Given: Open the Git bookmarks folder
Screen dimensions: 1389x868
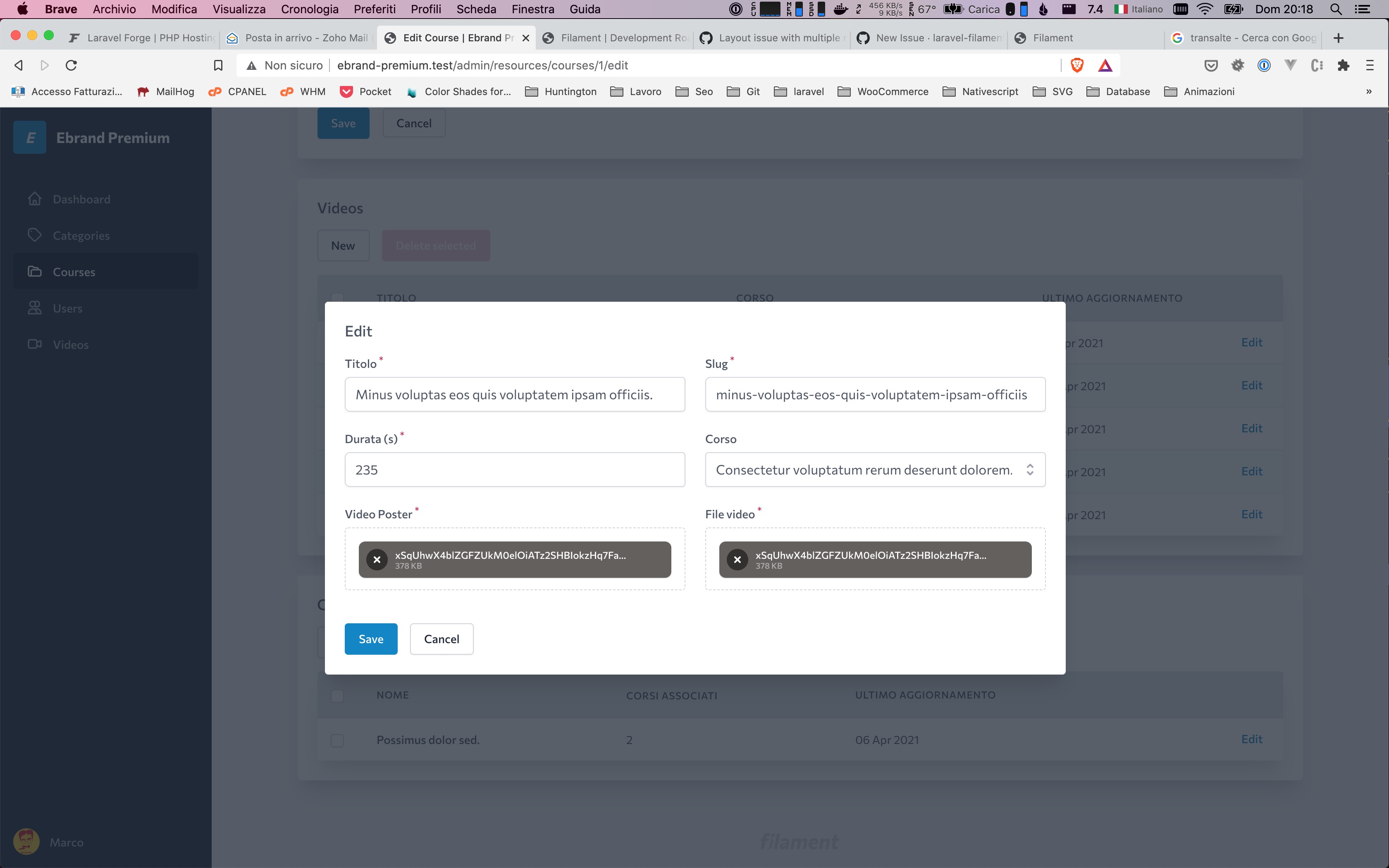Looking at the screenshot, I should [743, 92].
